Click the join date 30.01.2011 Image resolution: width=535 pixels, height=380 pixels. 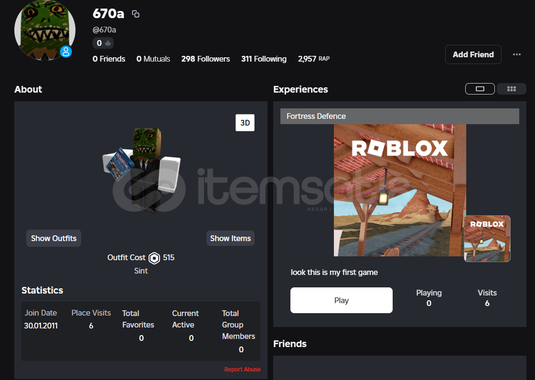41,326
